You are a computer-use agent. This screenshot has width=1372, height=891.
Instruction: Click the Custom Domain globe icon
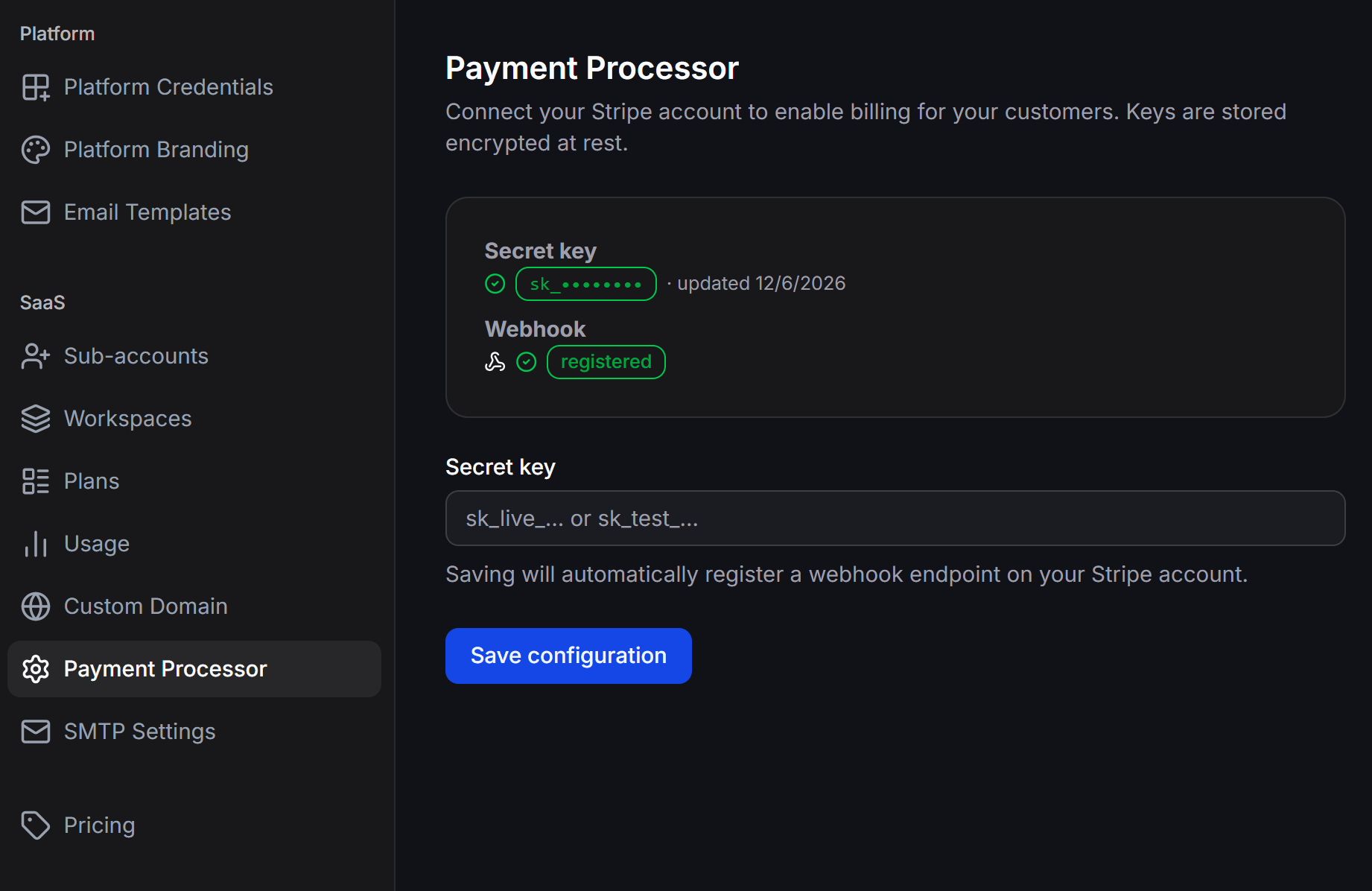[36, 606]
